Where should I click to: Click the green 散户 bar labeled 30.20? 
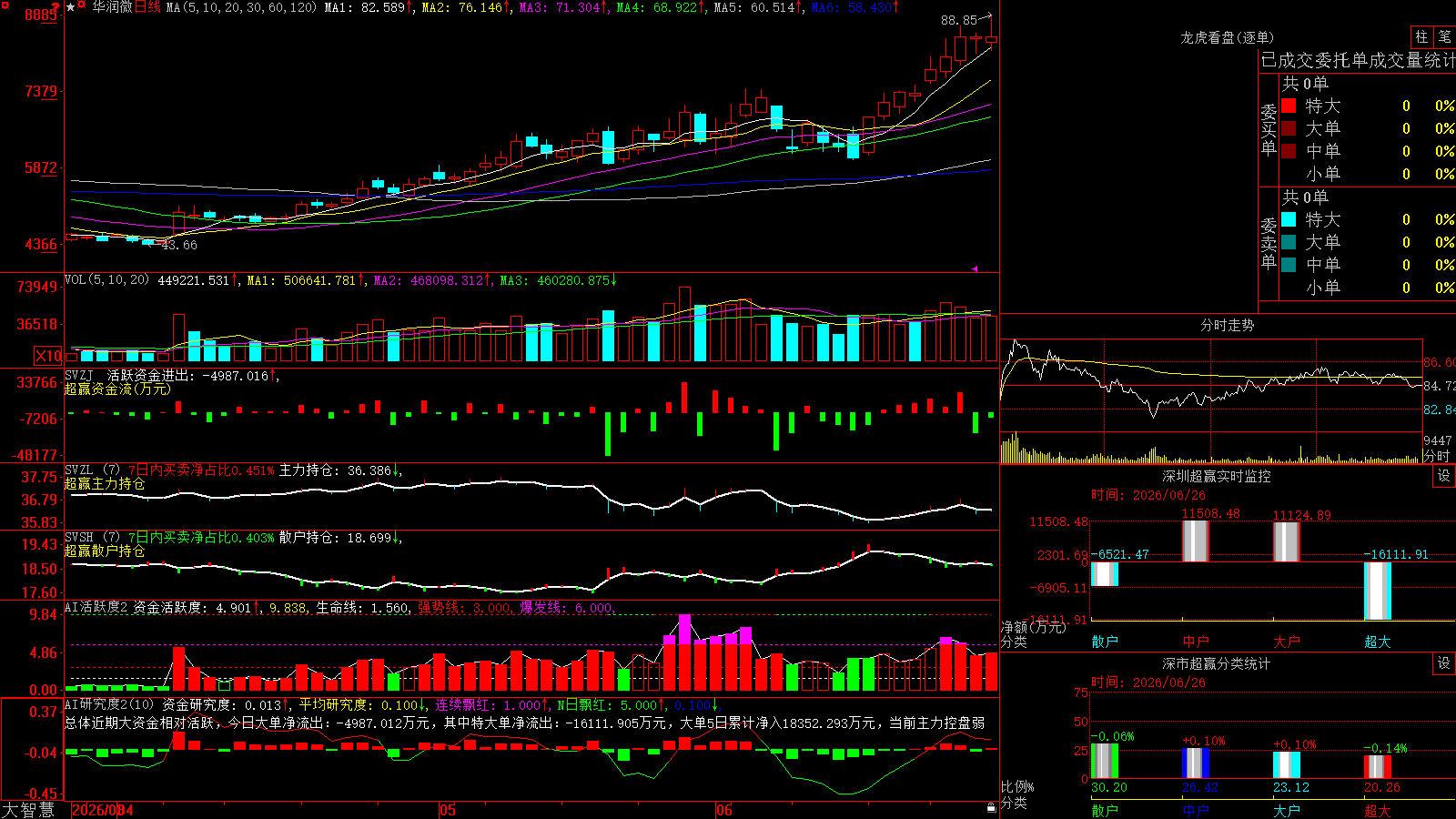(1105, 761)
